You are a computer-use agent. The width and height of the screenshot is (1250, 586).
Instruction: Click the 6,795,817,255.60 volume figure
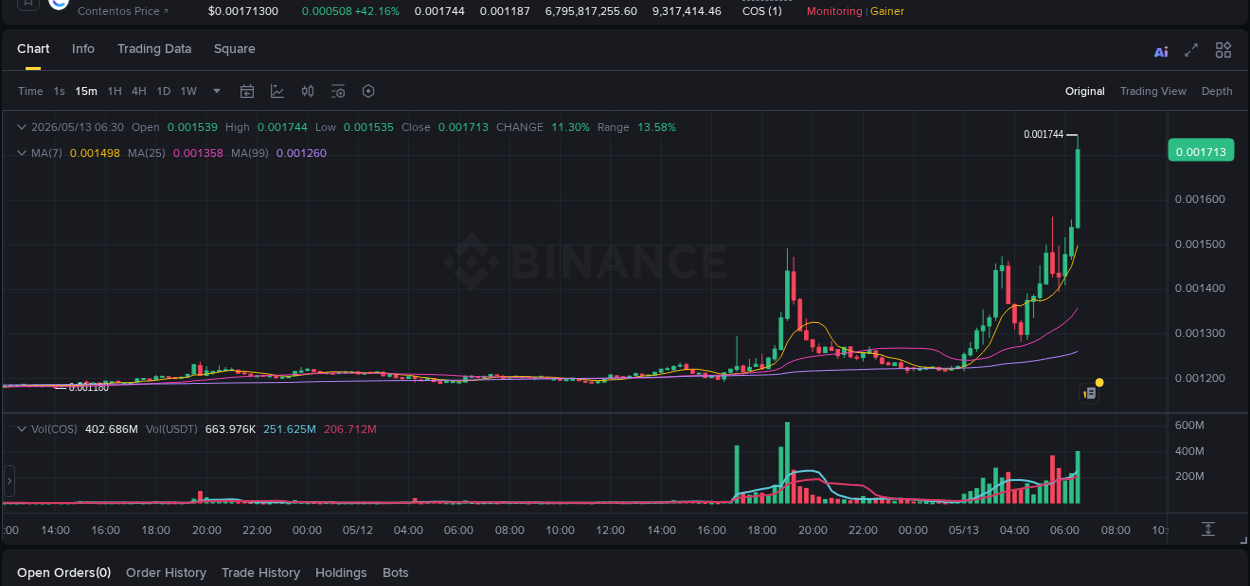591,11
